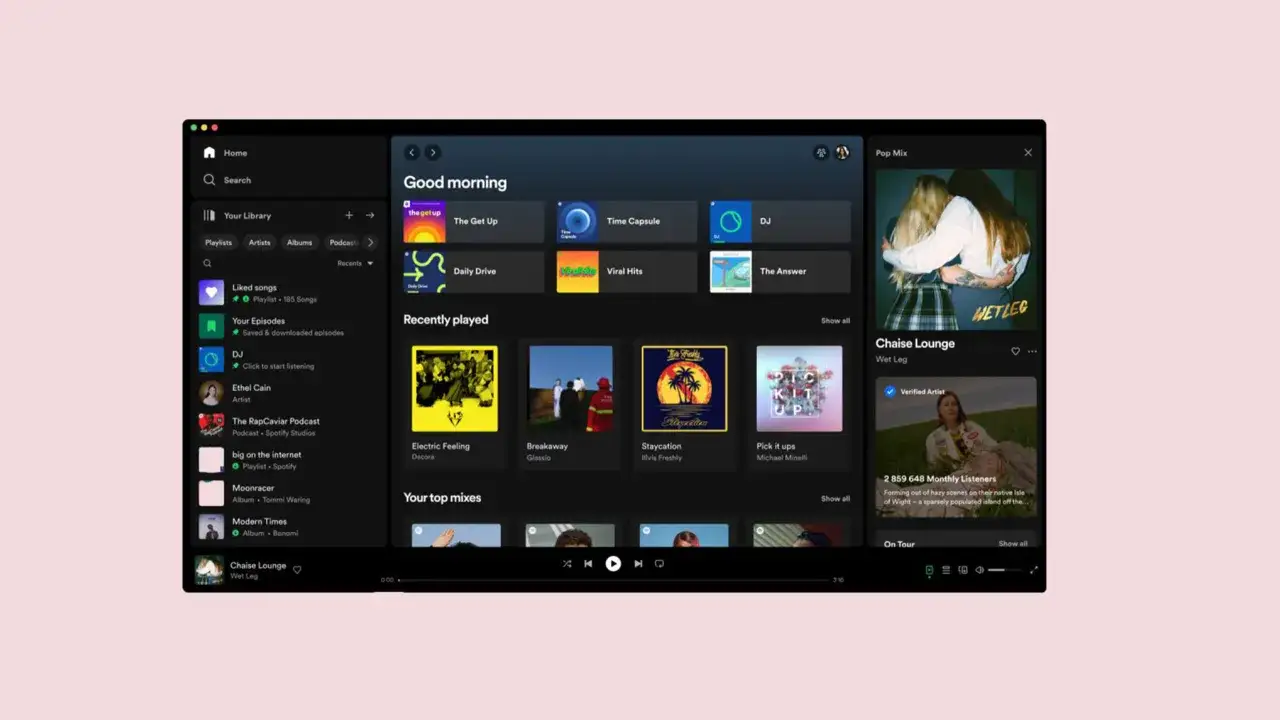Like the current song in the bottom bar
Viewport: 1280px width, 720px height.
tap(297, 570)
